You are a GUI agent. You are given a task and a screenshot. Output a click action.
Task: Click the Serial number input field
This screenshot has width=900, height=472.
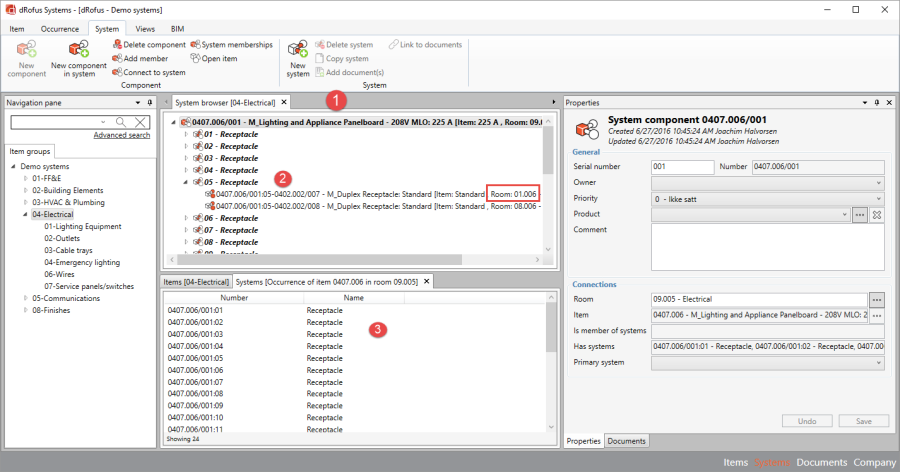point(682,167)
